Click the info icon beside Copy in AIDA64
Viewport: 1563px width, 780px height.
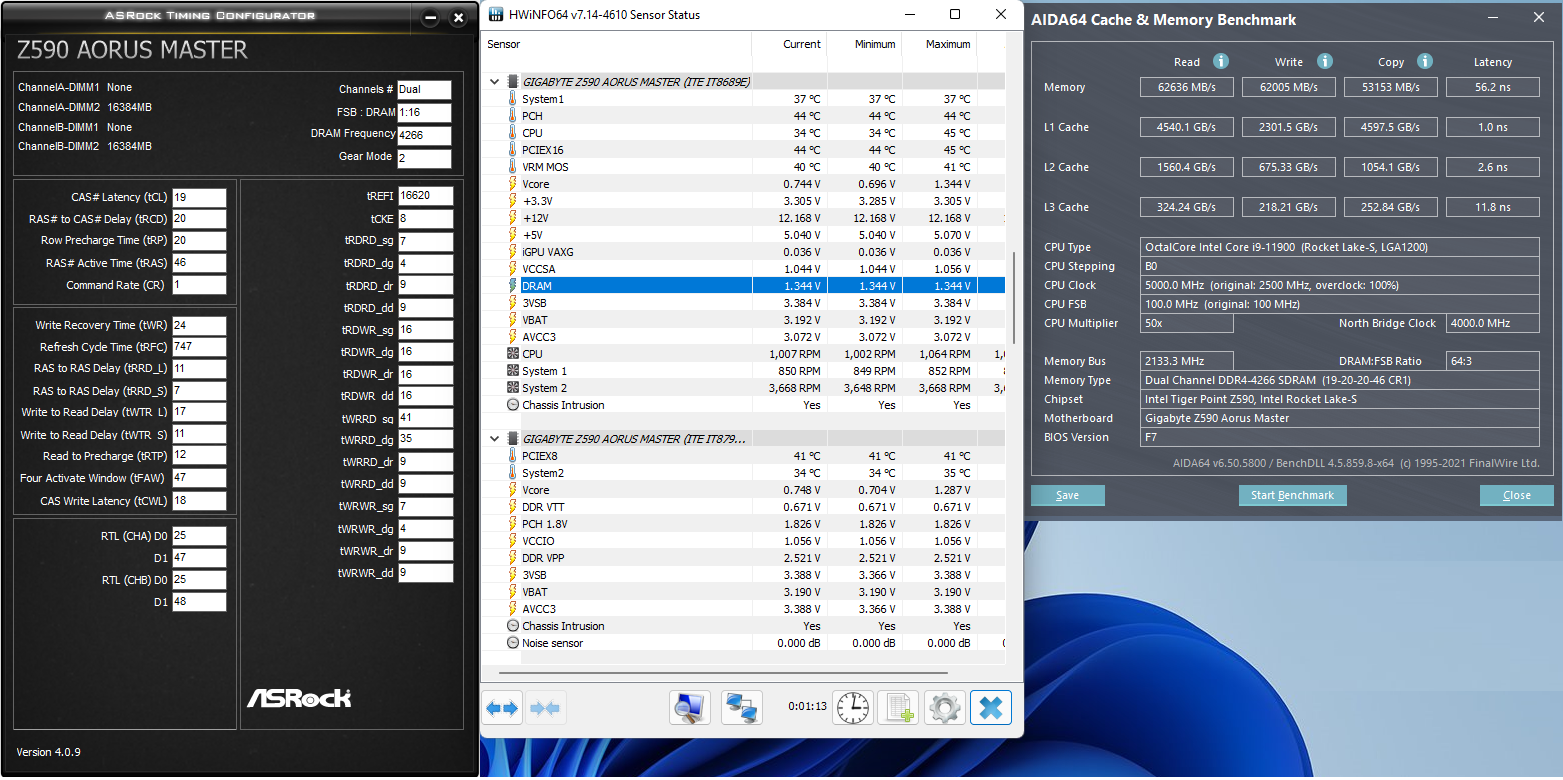1425,62
